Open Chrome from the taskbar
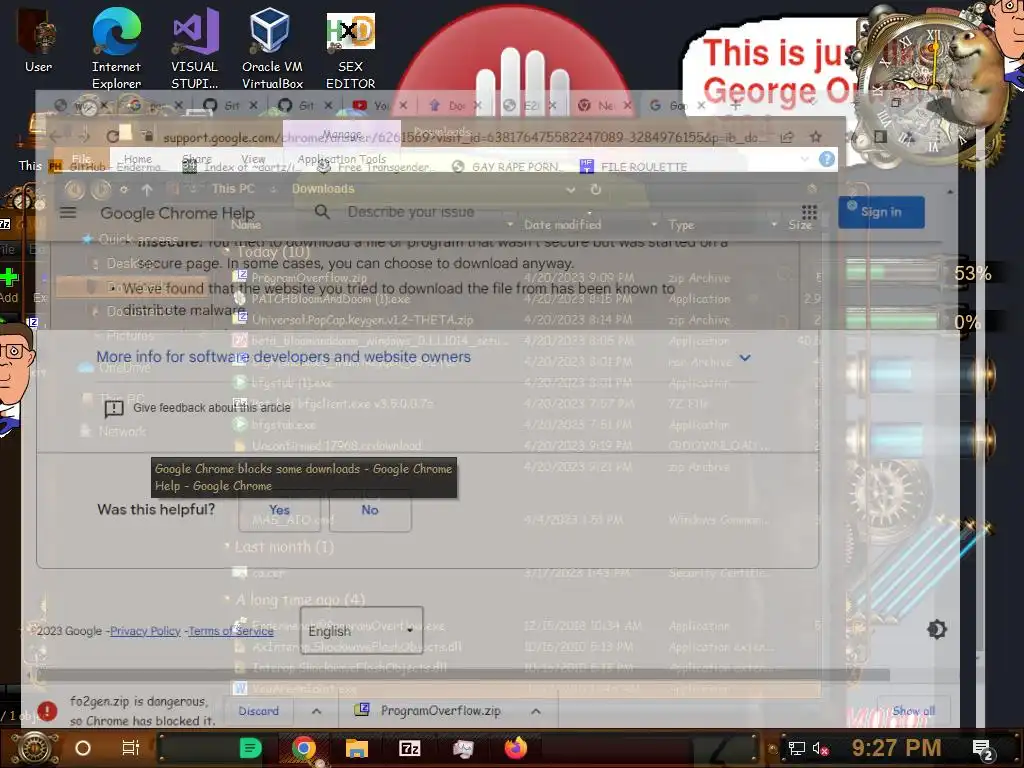 pos(304,748)
